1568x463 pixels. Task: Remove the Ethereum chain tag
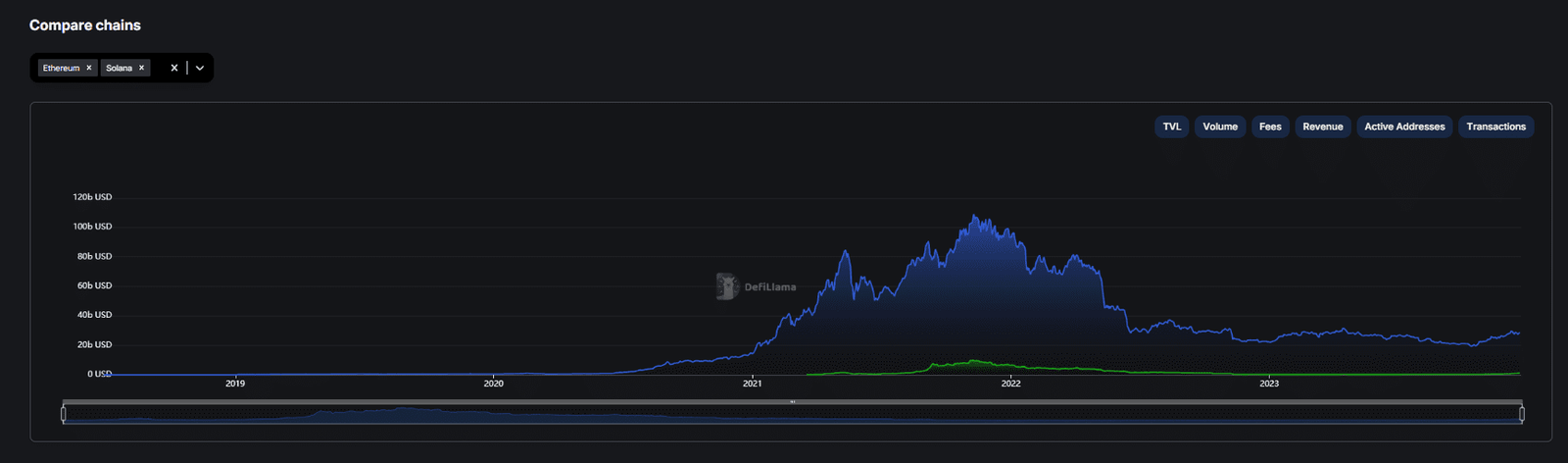[89, 68]
